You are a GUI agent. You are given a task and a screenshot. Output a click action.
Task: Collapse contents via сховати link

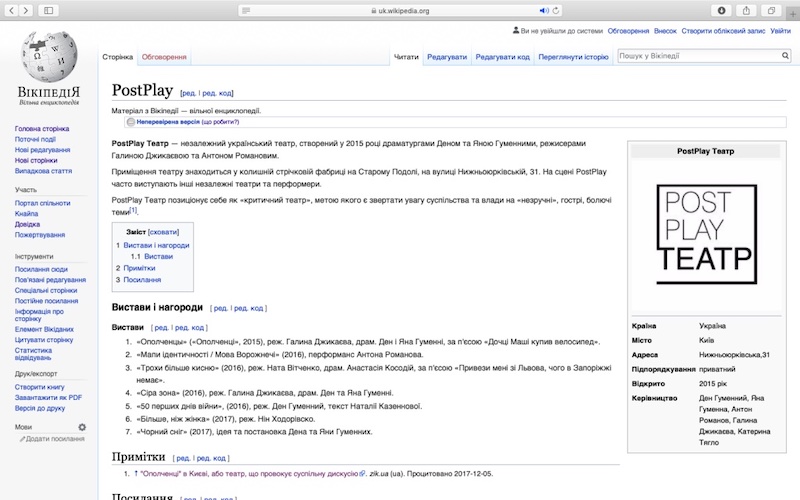163,232
